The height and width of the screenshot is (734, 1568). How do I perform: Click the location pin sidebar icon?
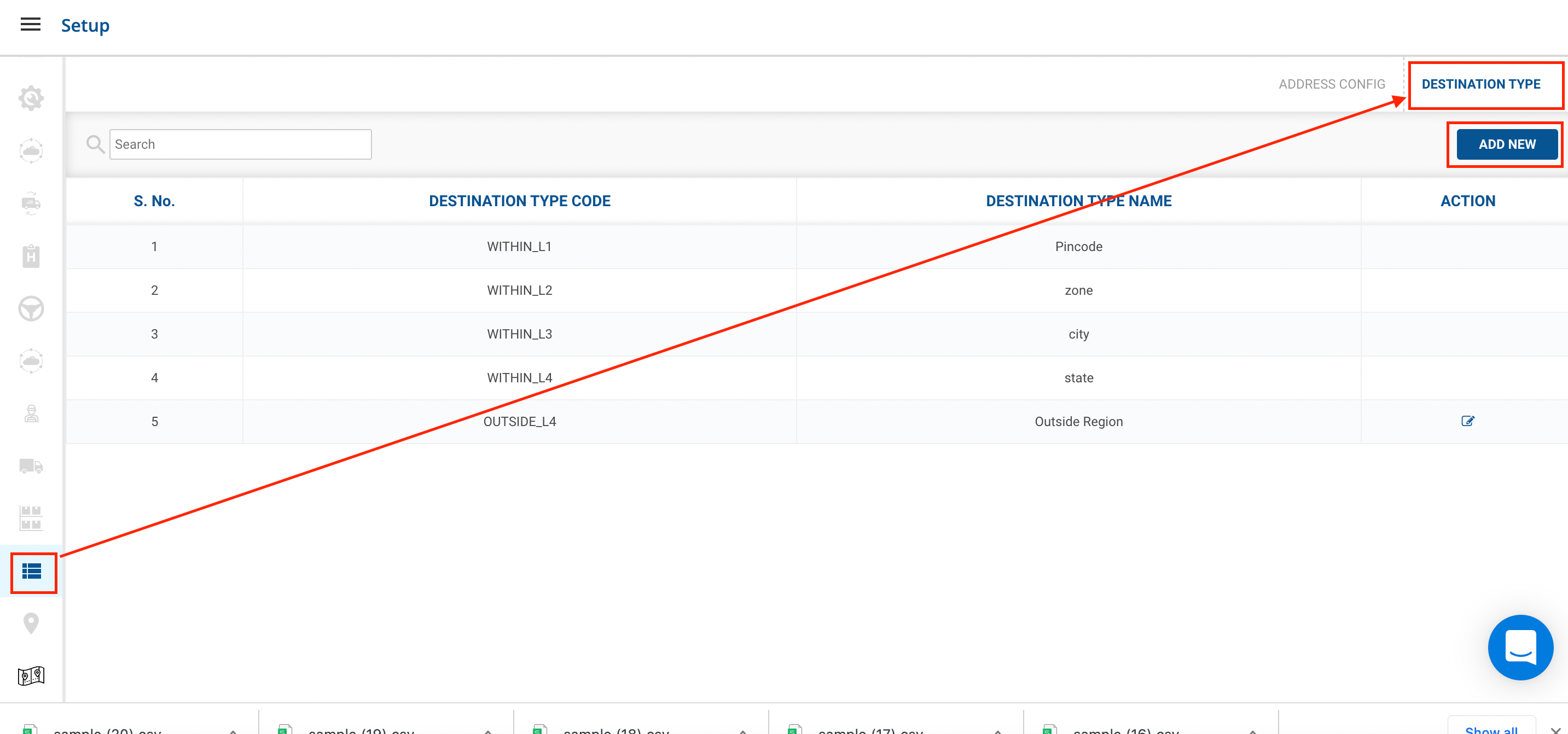(x=31, y=623)
